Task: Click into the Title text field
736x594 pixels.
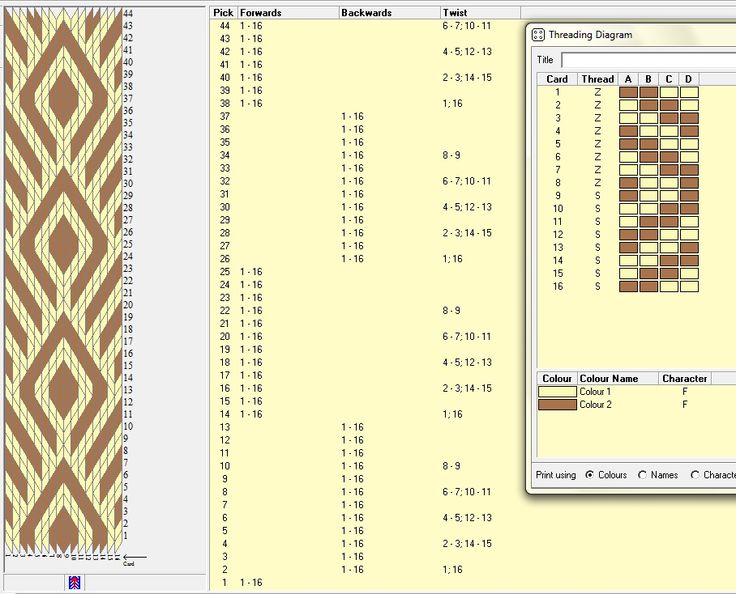Action: click(649, 60)
